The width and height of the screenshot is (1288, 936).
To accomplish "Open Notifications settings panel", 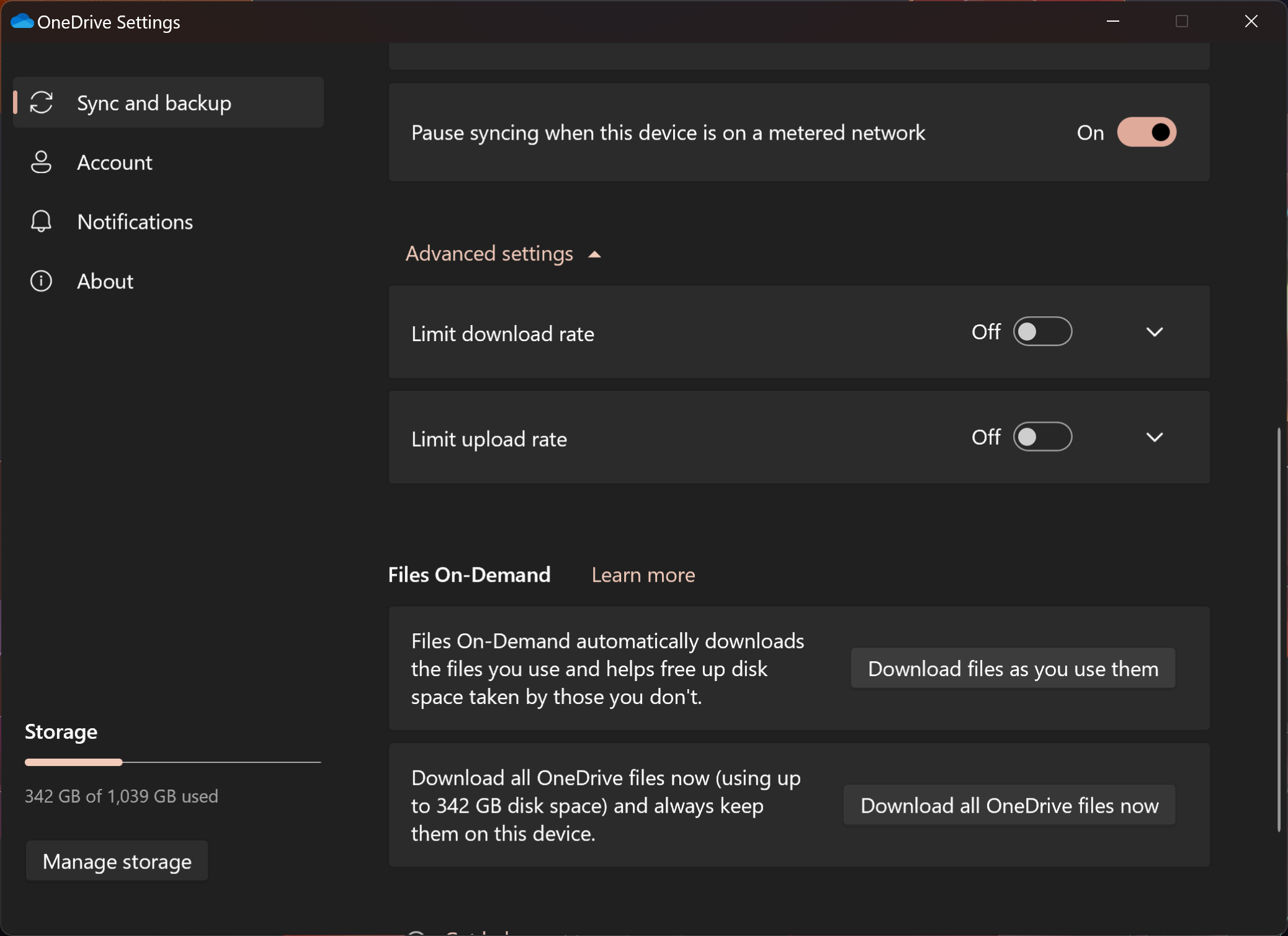I will click(135, 221).
